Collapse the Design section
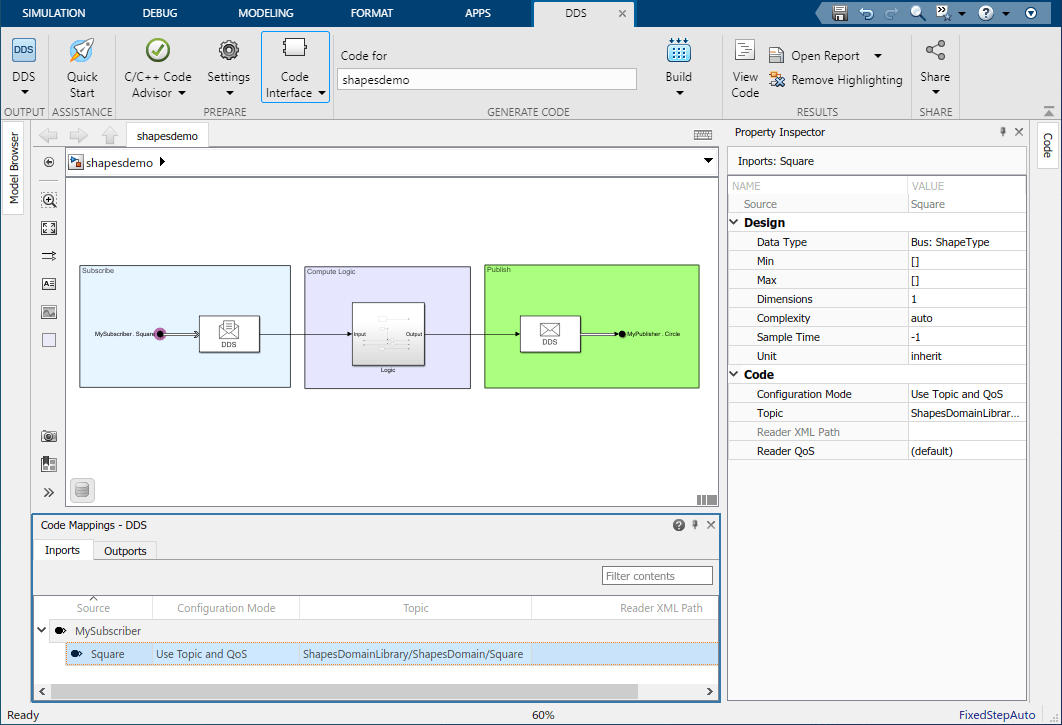1062x725 pixels. (734, 222)
